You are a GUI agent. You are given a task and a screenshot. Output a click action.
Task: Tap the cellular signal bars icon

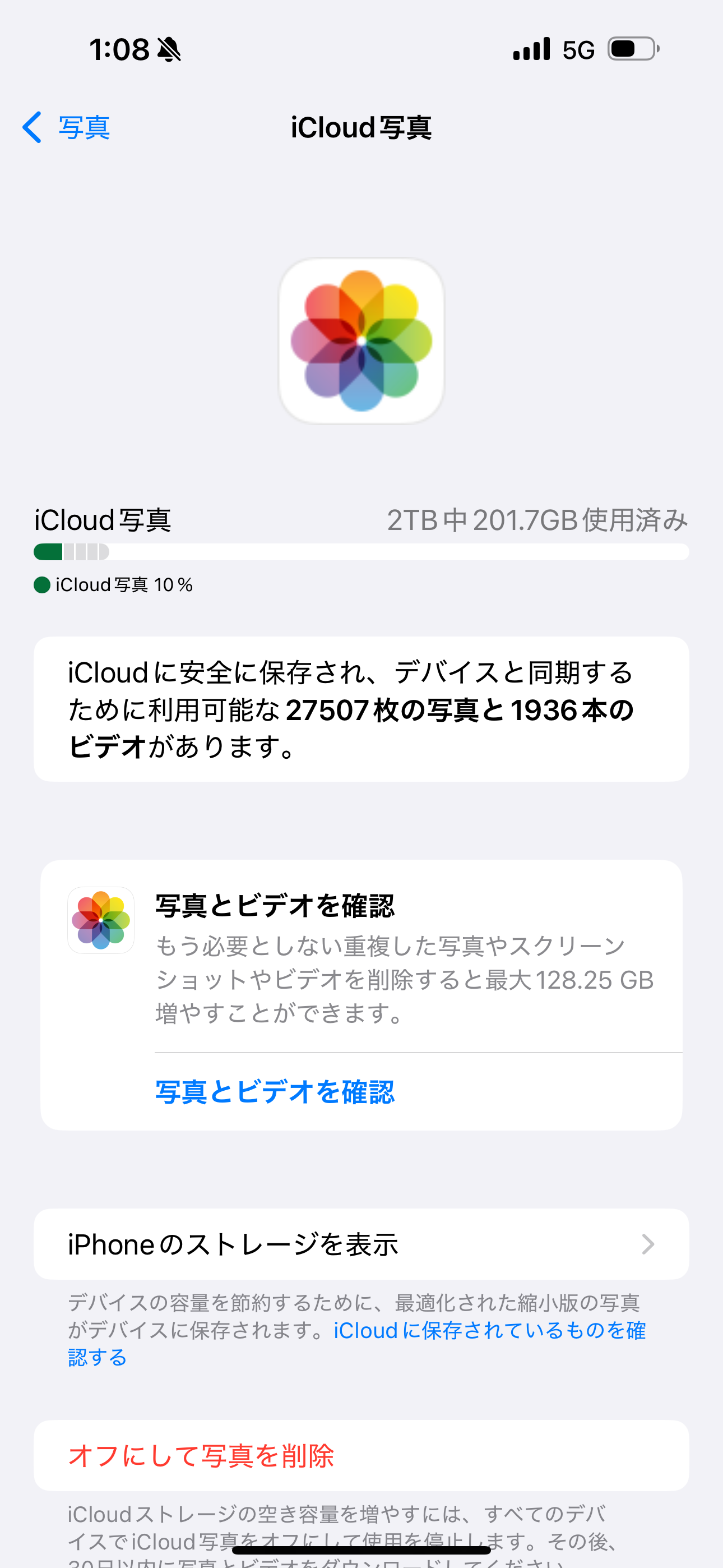click(x=531, y=49)
